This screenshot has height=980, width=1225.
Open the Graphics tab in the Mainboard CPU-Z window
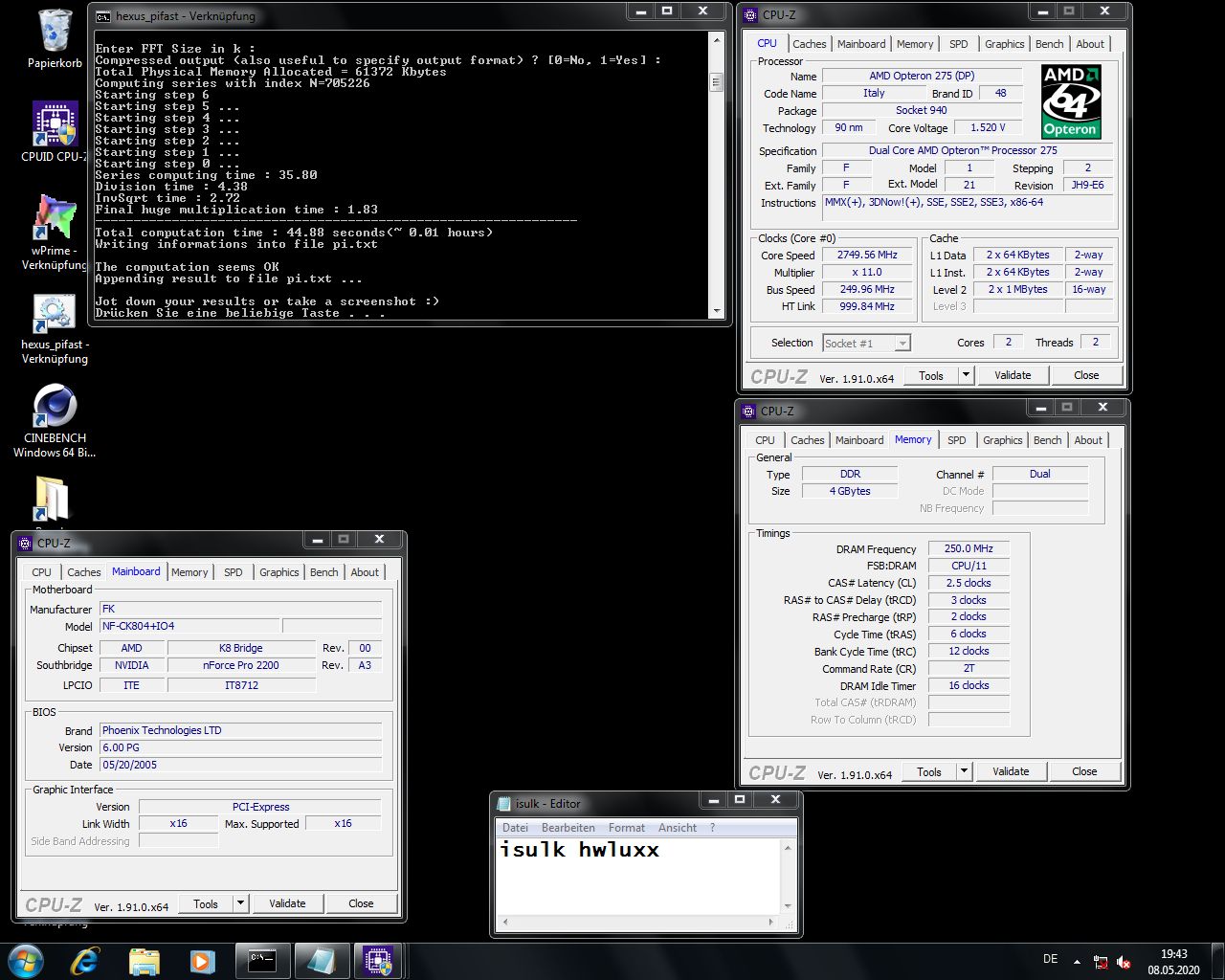(279, 572)
